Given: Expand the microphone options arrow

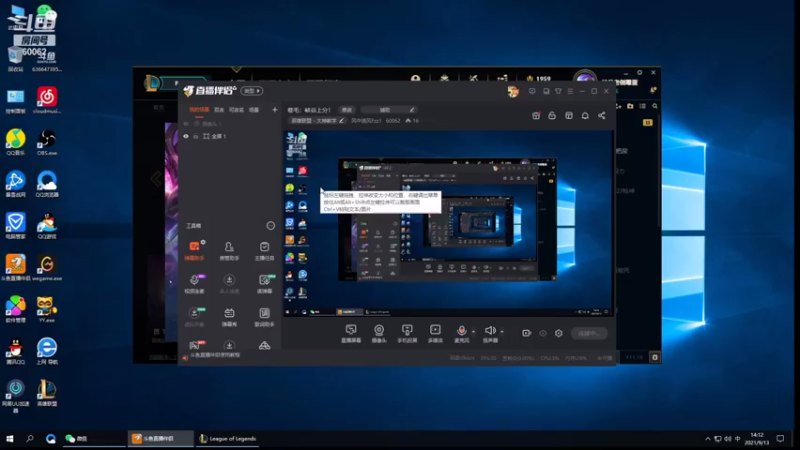Looking at the screenshot, I should pos(472,330).
